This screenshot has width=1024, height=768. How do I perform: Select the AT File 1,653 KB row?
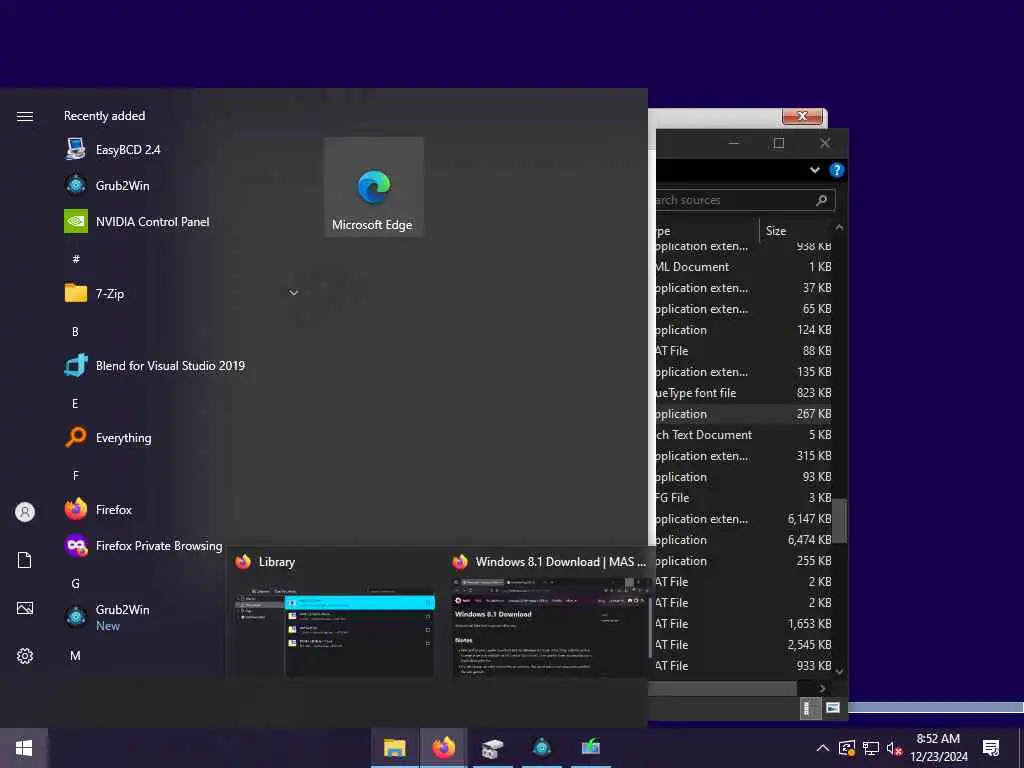[x=743, y=624]
